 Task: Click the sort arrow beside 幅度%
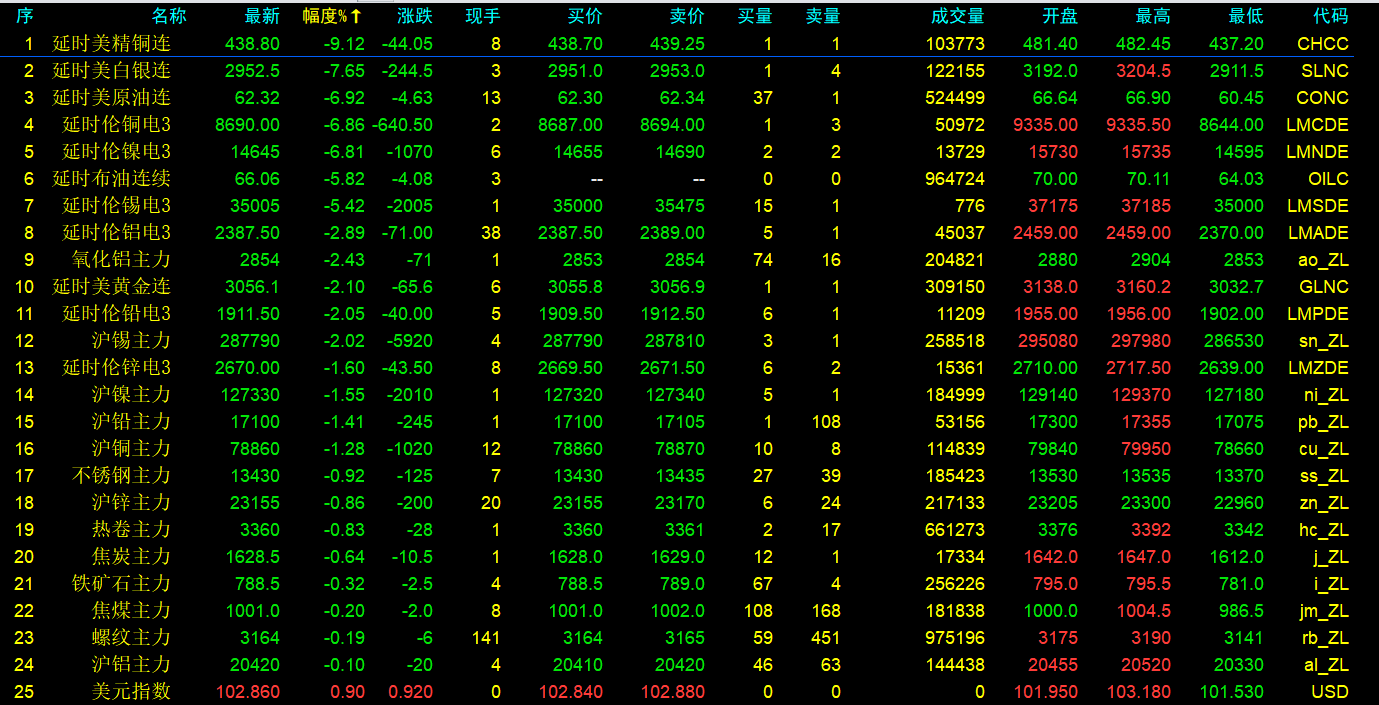pos(356,17)
